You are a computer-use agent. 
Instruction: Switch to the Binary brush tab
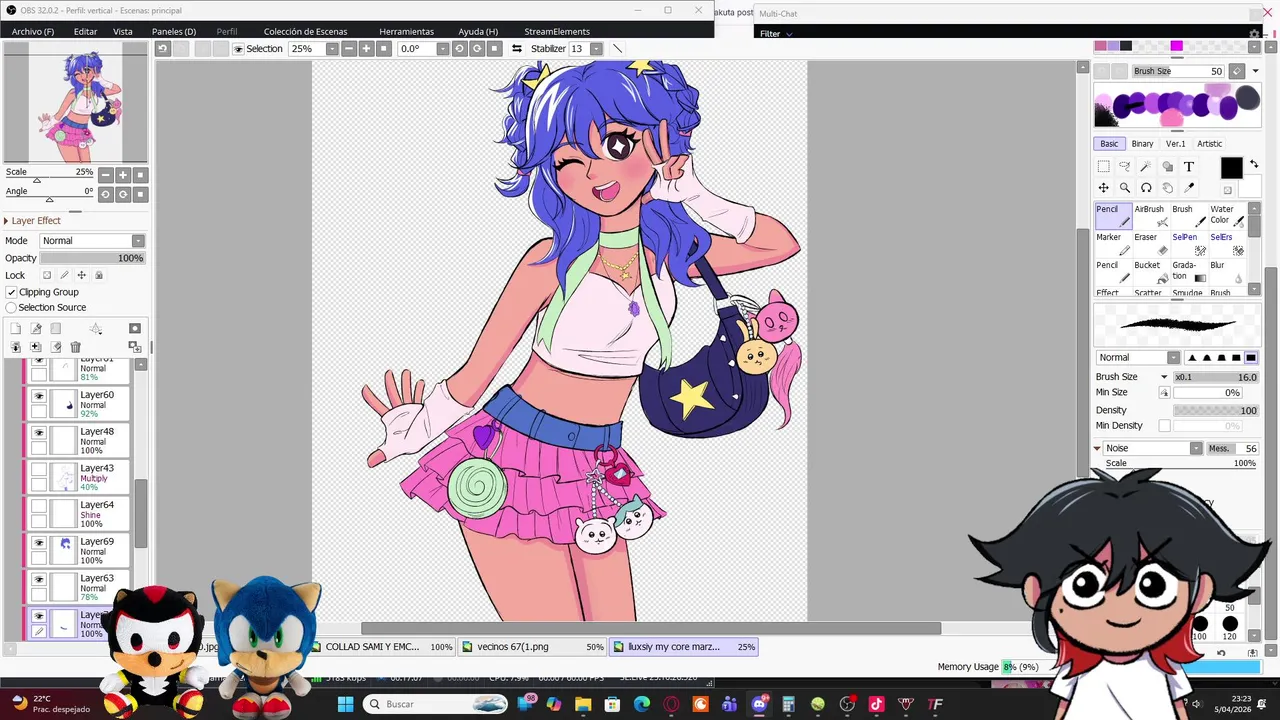(x=1142, y=144)
